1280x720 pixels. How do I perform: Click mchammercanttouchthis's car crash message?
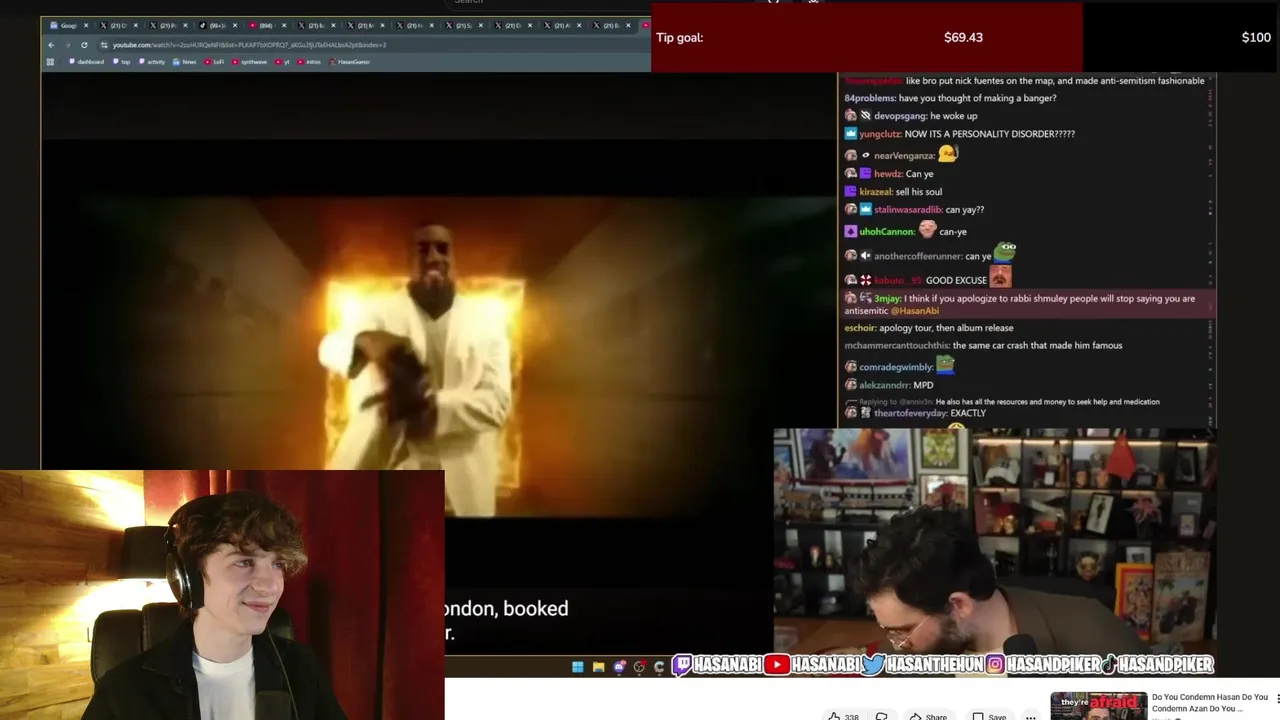pyautogui.click(x=983, y=346)
